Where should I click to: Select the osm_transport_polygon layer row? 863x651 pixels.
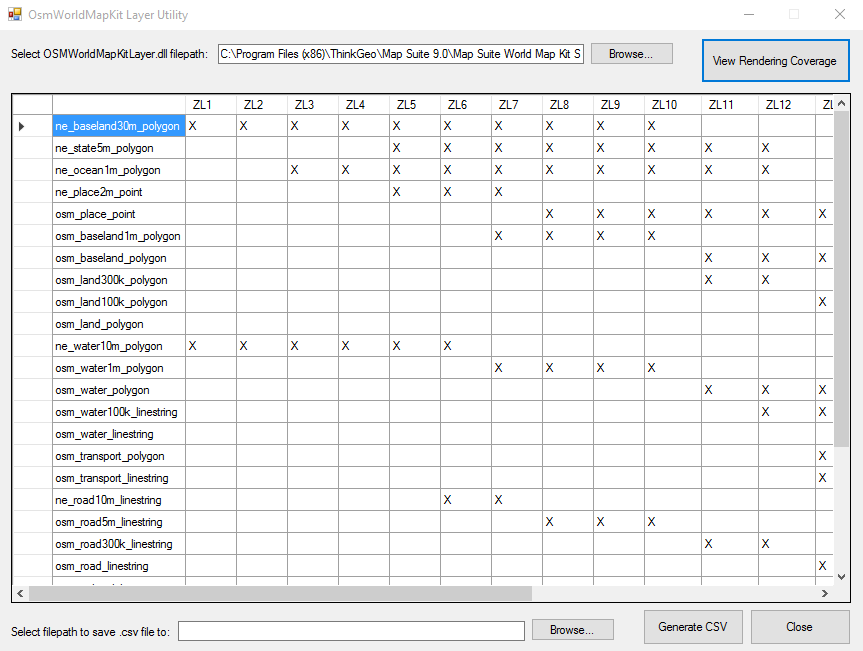[x=117, y=455]
